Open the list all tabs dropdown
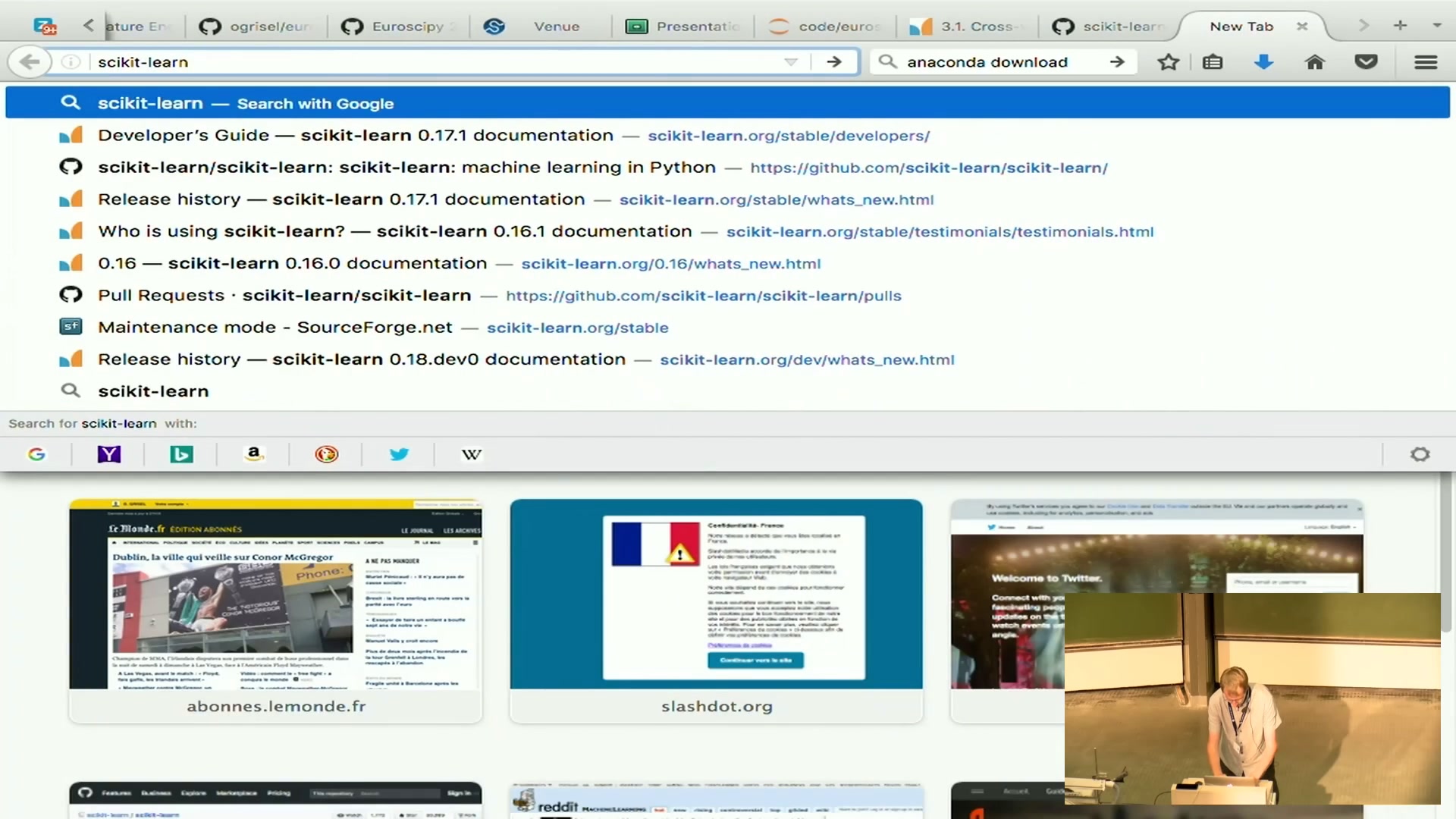Viewport: 1456px width, 819px height. click(x=1437, y=25)
